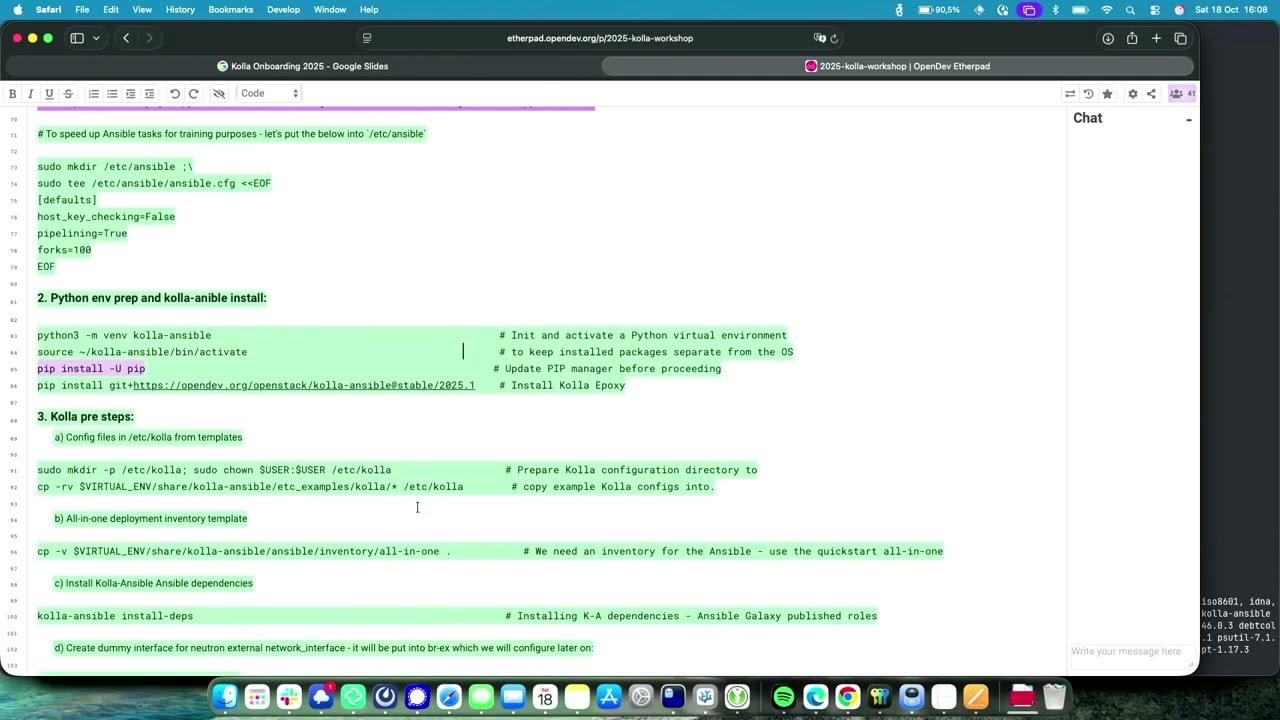Share and embed this pad
Viewport: 1280px width, 720px height.
(1151, 94)
